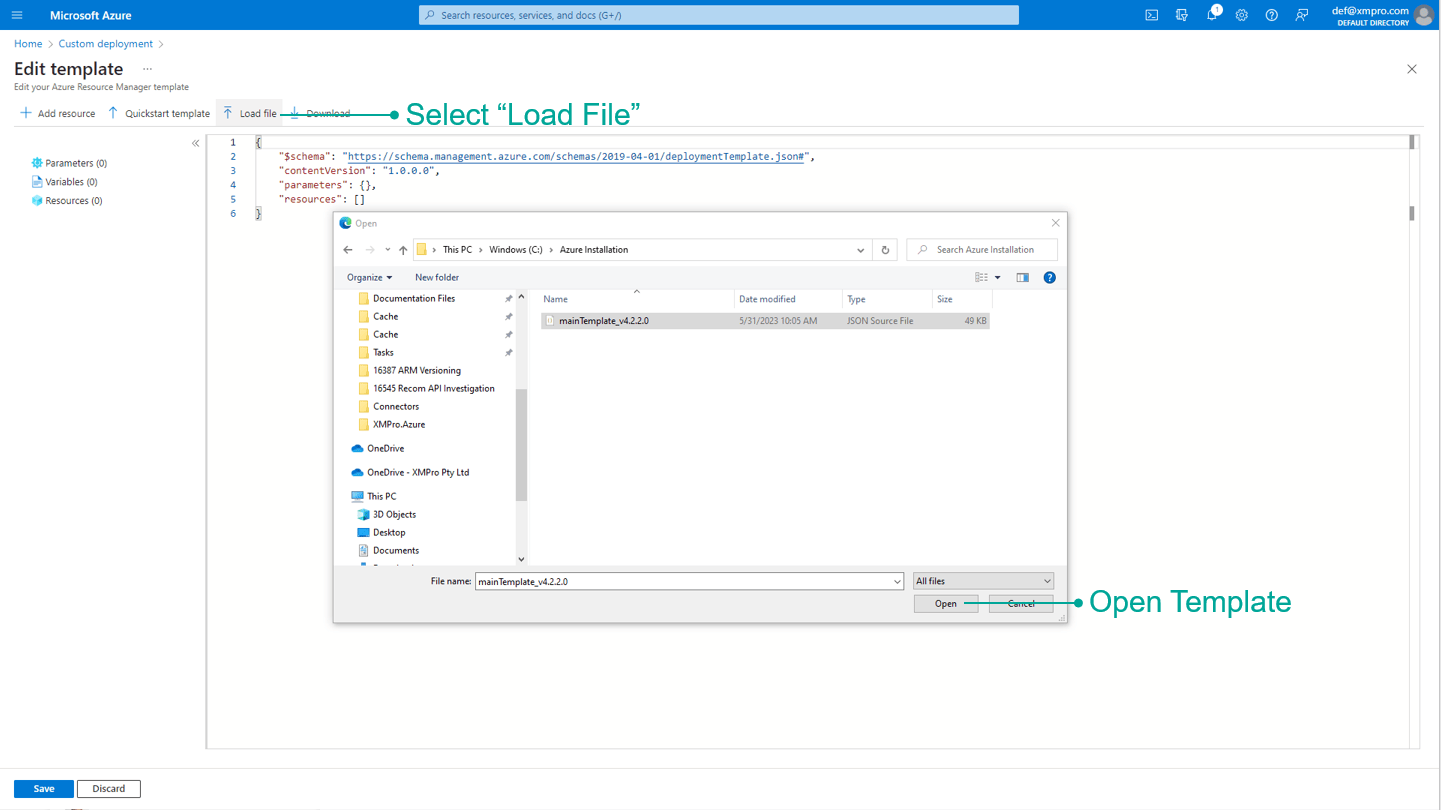Close the Edit template blade

point(1412,69)
